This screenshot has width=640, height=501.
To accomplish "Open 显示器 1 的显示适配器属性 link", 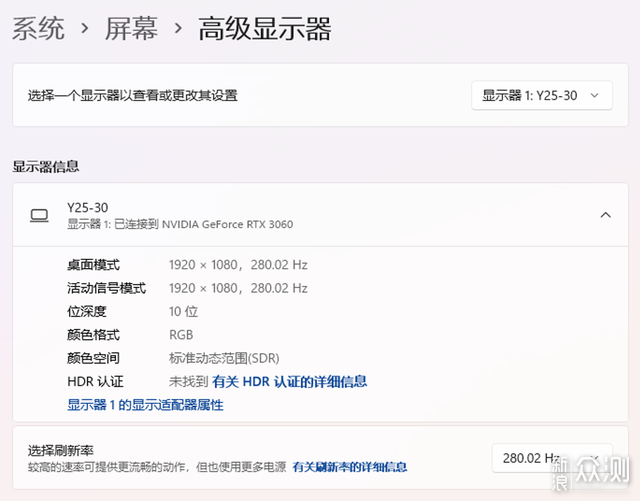I will [x=145, y=405].
